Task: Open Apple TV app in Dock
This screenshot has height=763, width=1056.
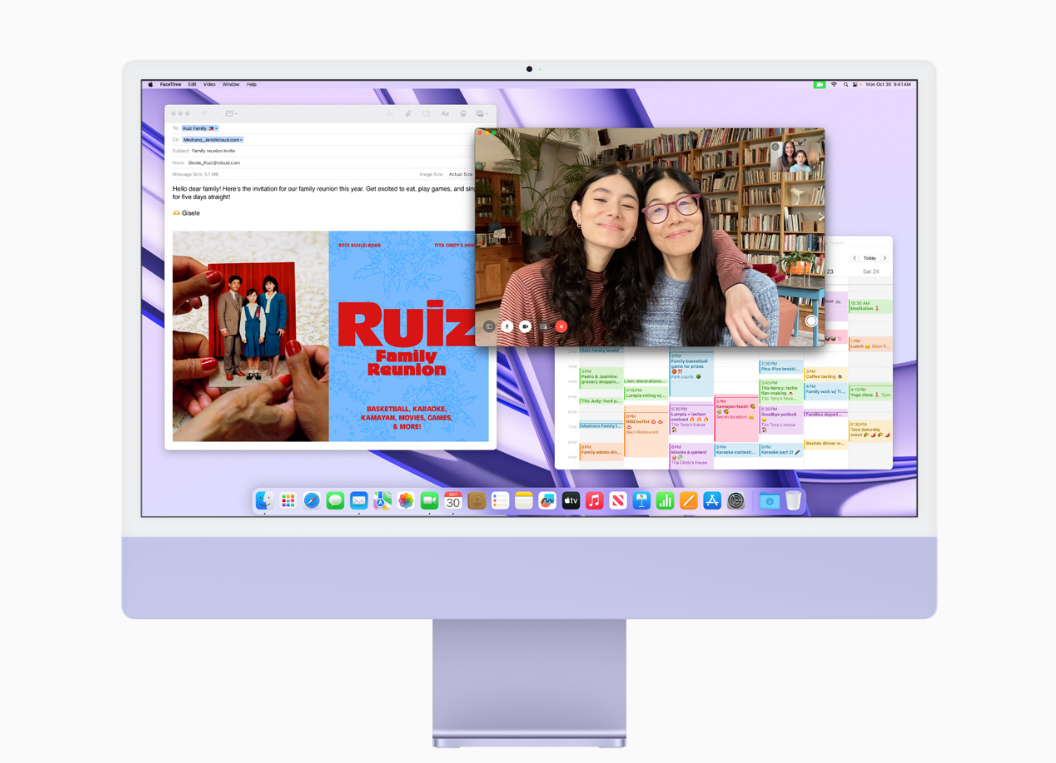Action: [571, 500]
